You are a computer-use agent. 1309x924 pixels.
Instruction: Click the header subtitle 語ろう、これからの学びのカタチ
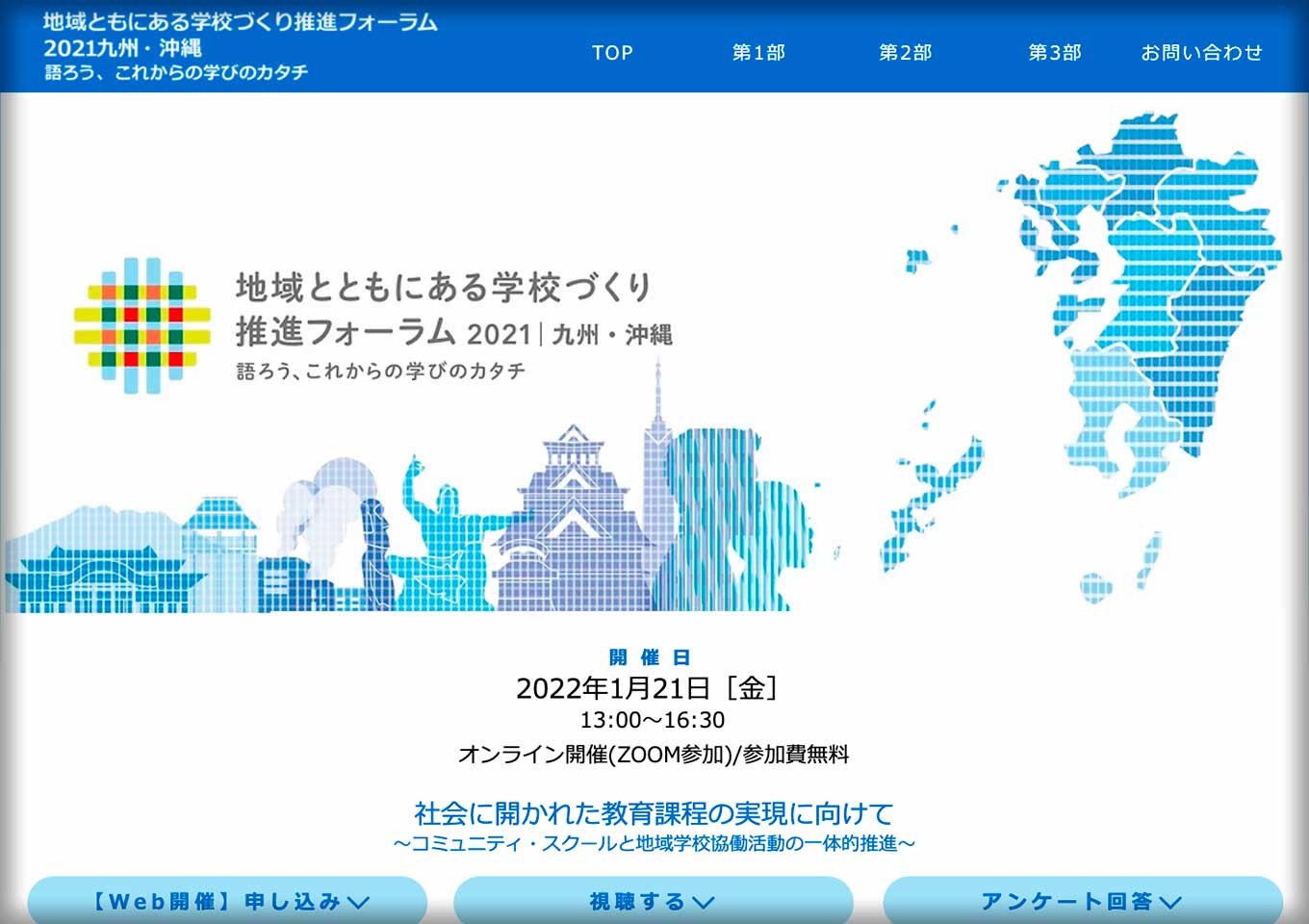click(176, 72)
